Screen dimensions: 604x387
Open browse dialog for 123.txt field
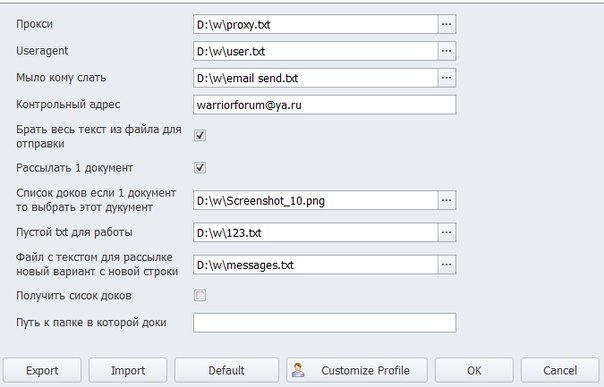(447, 233)
